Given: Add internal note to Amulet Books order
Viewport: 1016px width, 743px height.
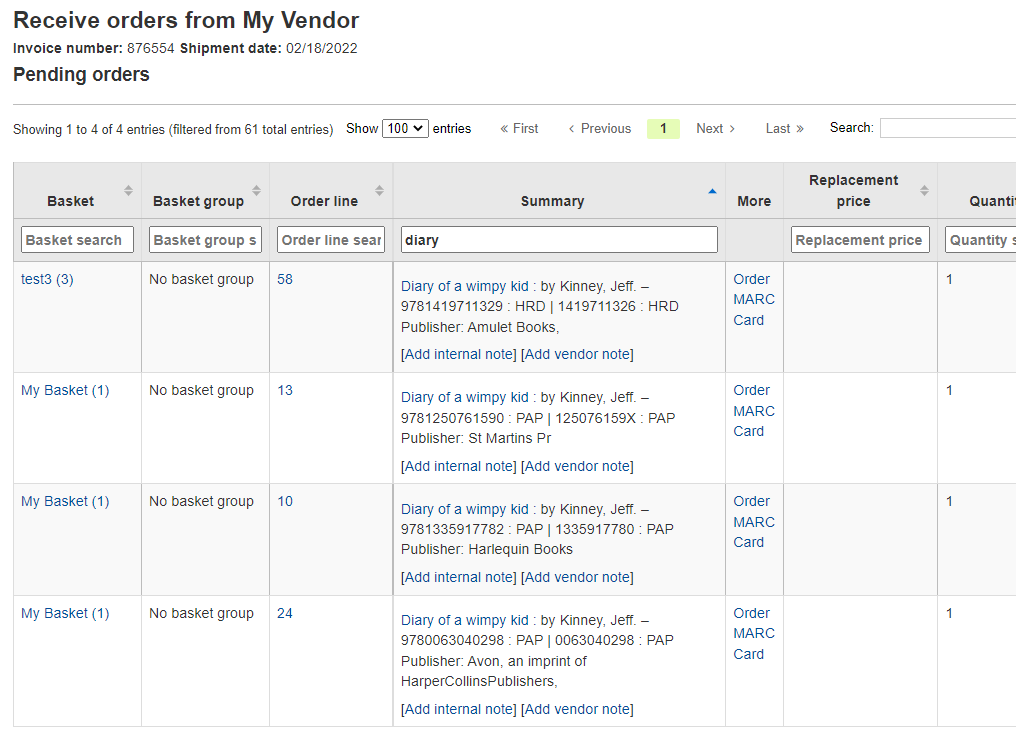Looking at the screenshot, I should [458, 354].
